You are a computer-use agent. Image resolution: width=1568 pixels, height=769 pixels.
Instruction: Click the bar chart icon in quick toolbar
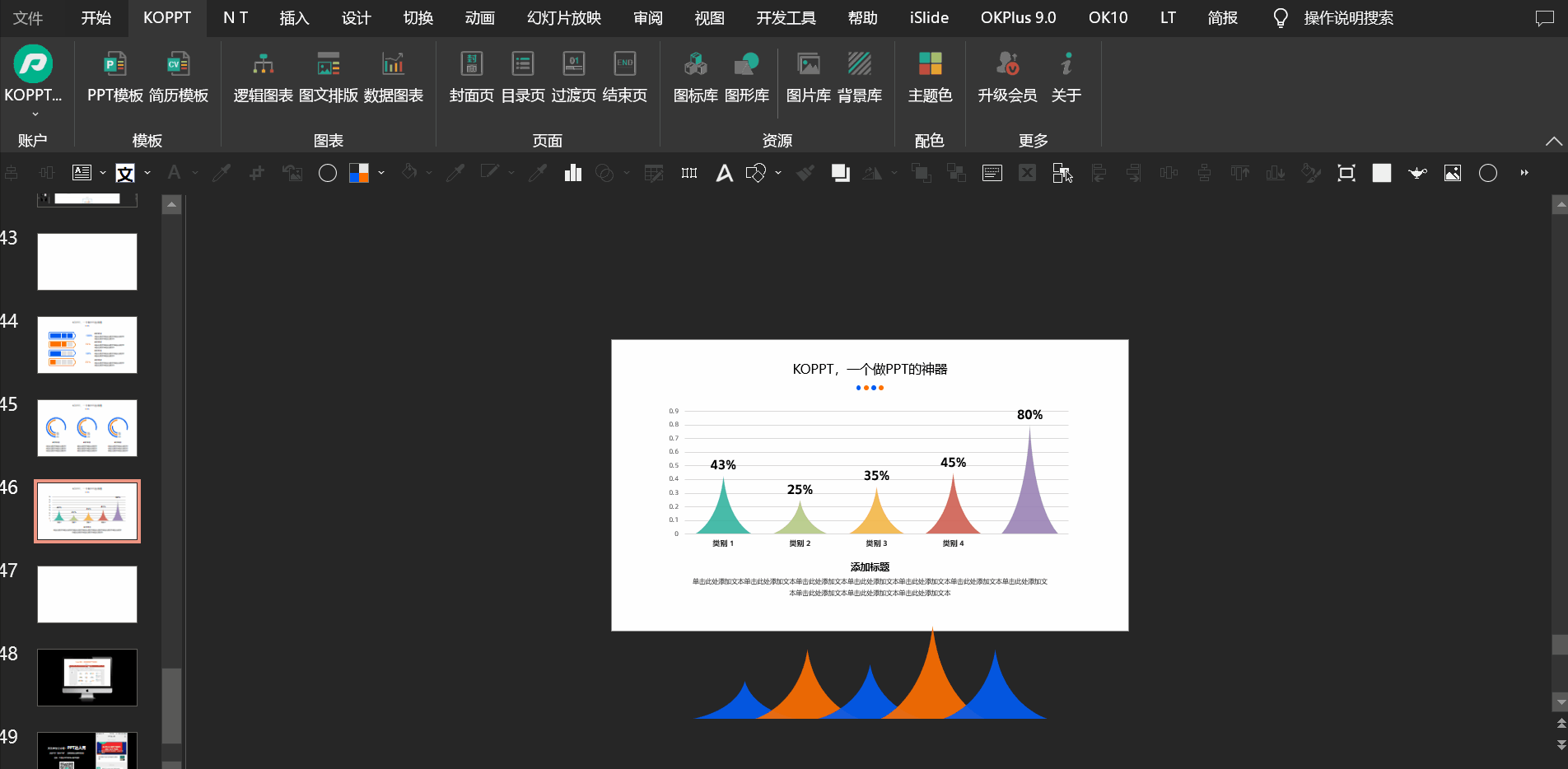click(x=573, y=173)
